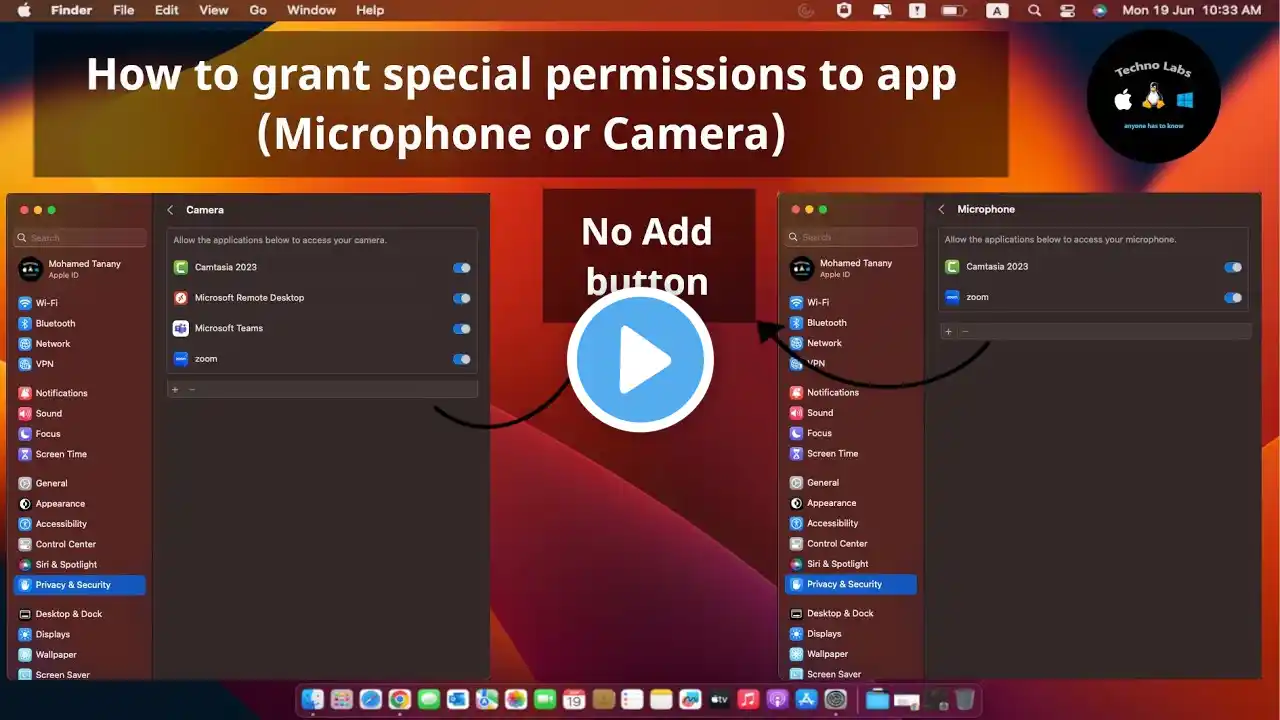Viewport: 1280px width, 720px height.
Task: Focus the Search field in the Camera window
Action: pos(80,238)
